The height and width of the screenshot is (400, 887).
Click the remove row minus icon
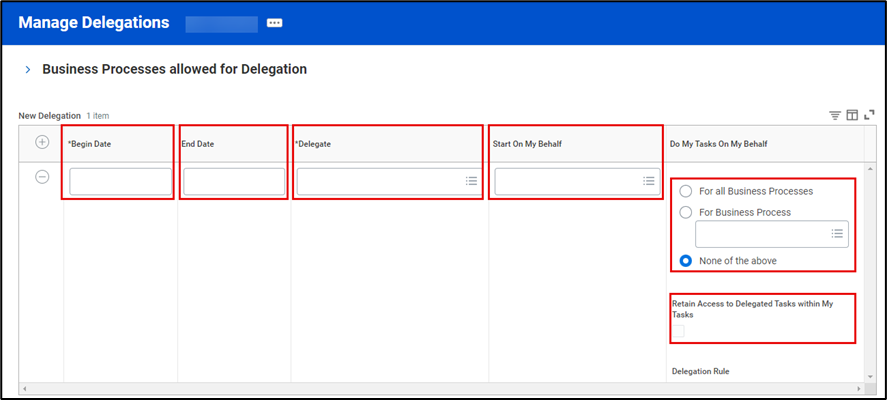[42, 177]
